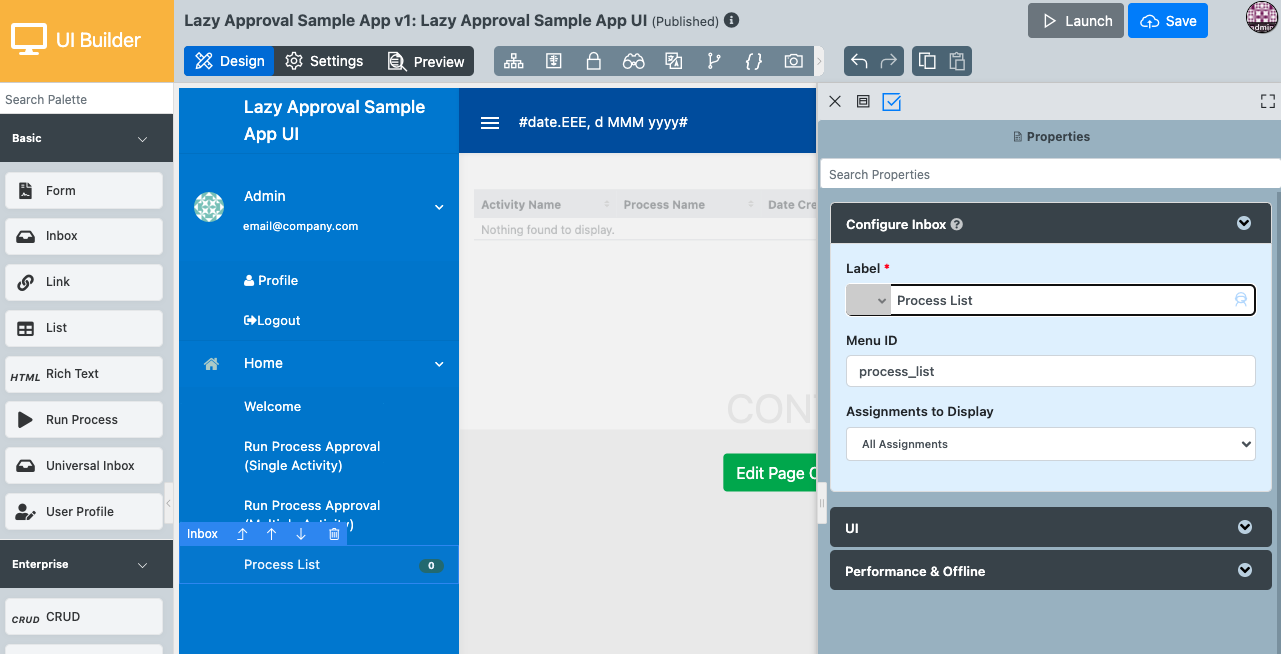Click the Menu ID input field
This screenshot has height=654, width=1281.
(1050, 371)
